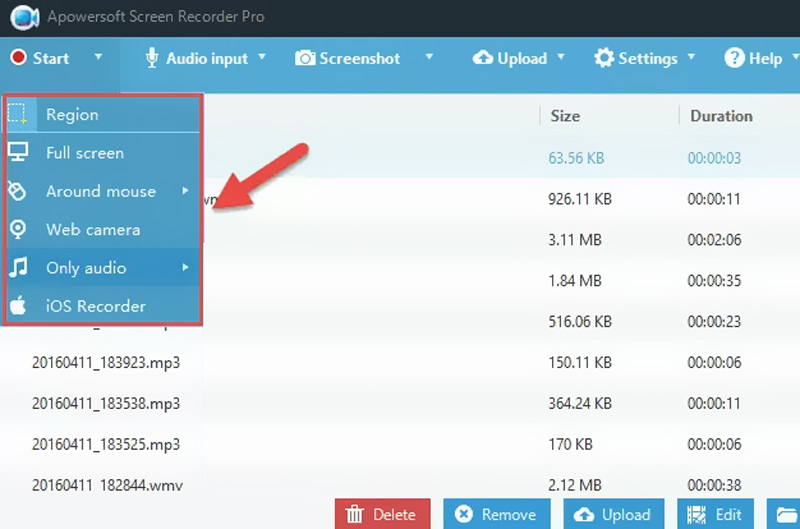This screenshot has height=529, width=800.
Task: Expand the Only audio submenu arrow
Action: click(186, 267)
